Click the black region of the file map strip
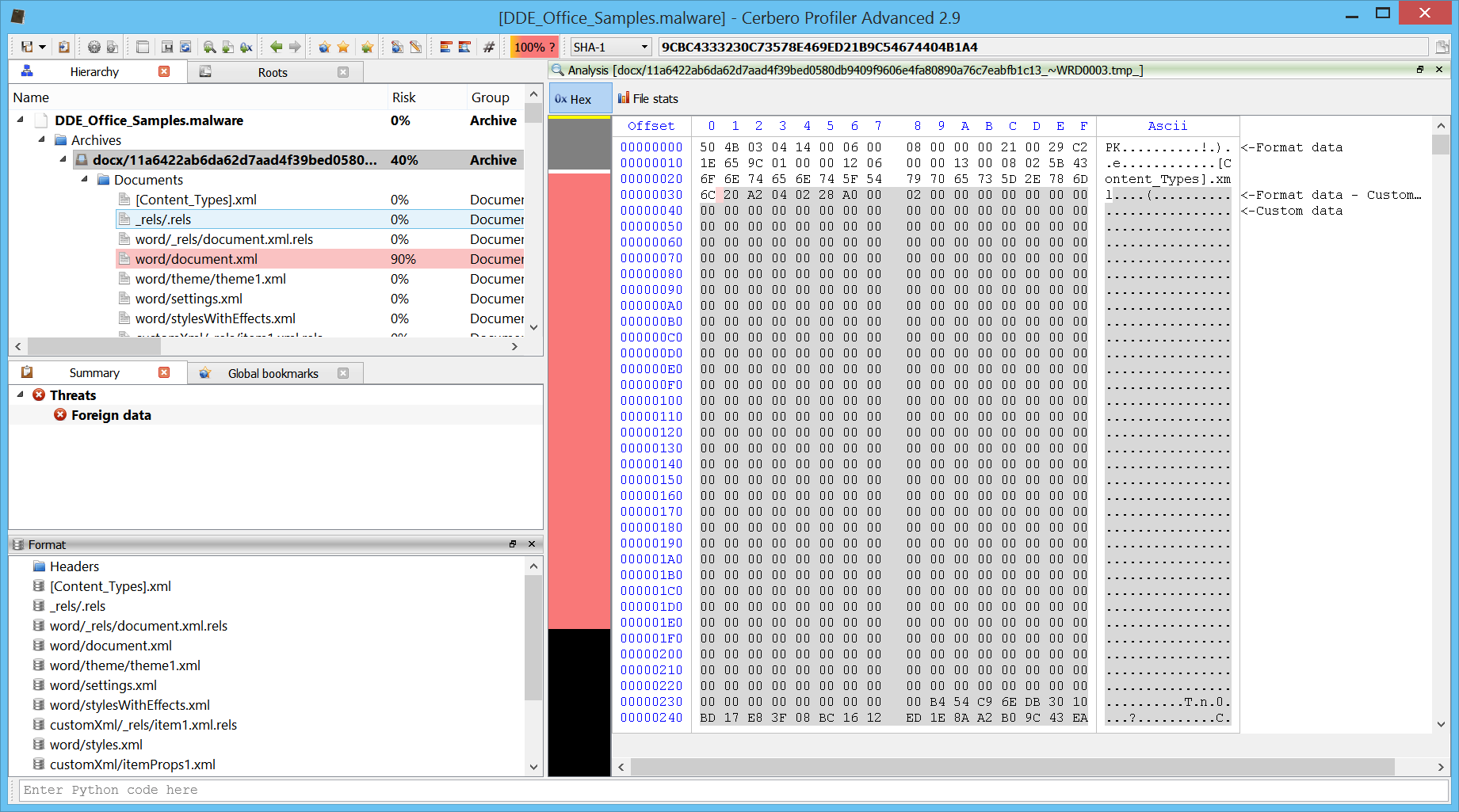Screen dimensions: 1459x812 click(579, 703)
